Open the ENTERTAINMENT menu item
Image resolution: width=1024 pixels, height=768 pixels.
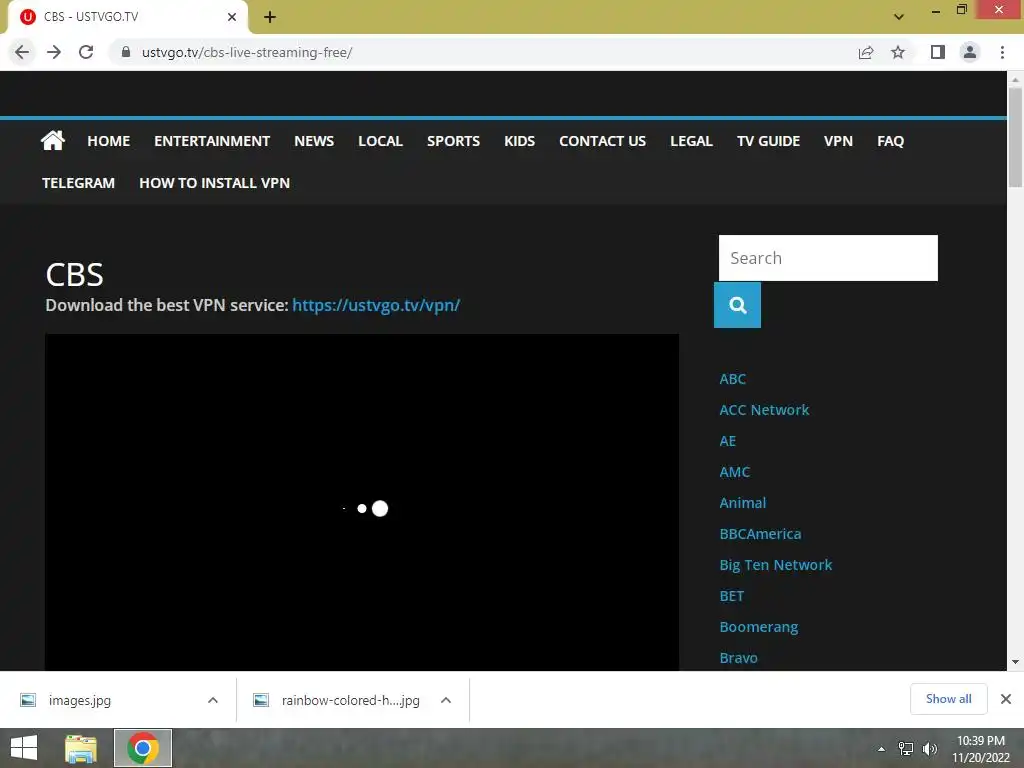pyautogui.click(x=212, y=141)
